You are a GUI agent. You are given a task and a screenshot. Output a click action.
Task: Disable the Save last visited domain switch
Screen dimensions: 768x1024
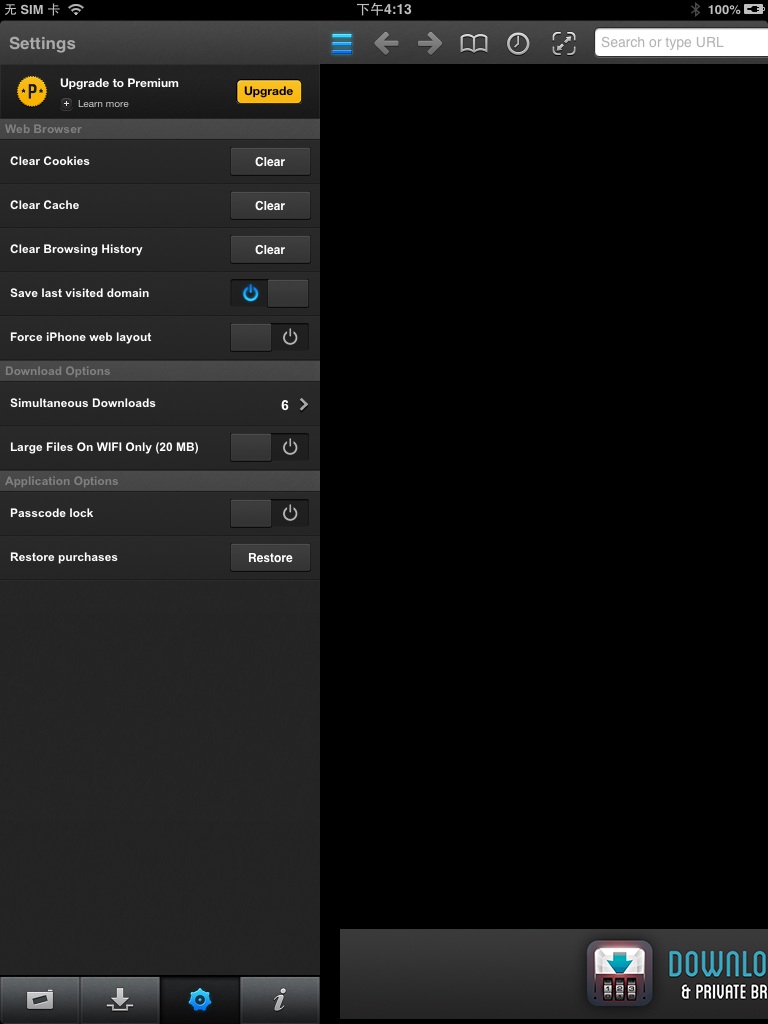(x=269, y=293)
